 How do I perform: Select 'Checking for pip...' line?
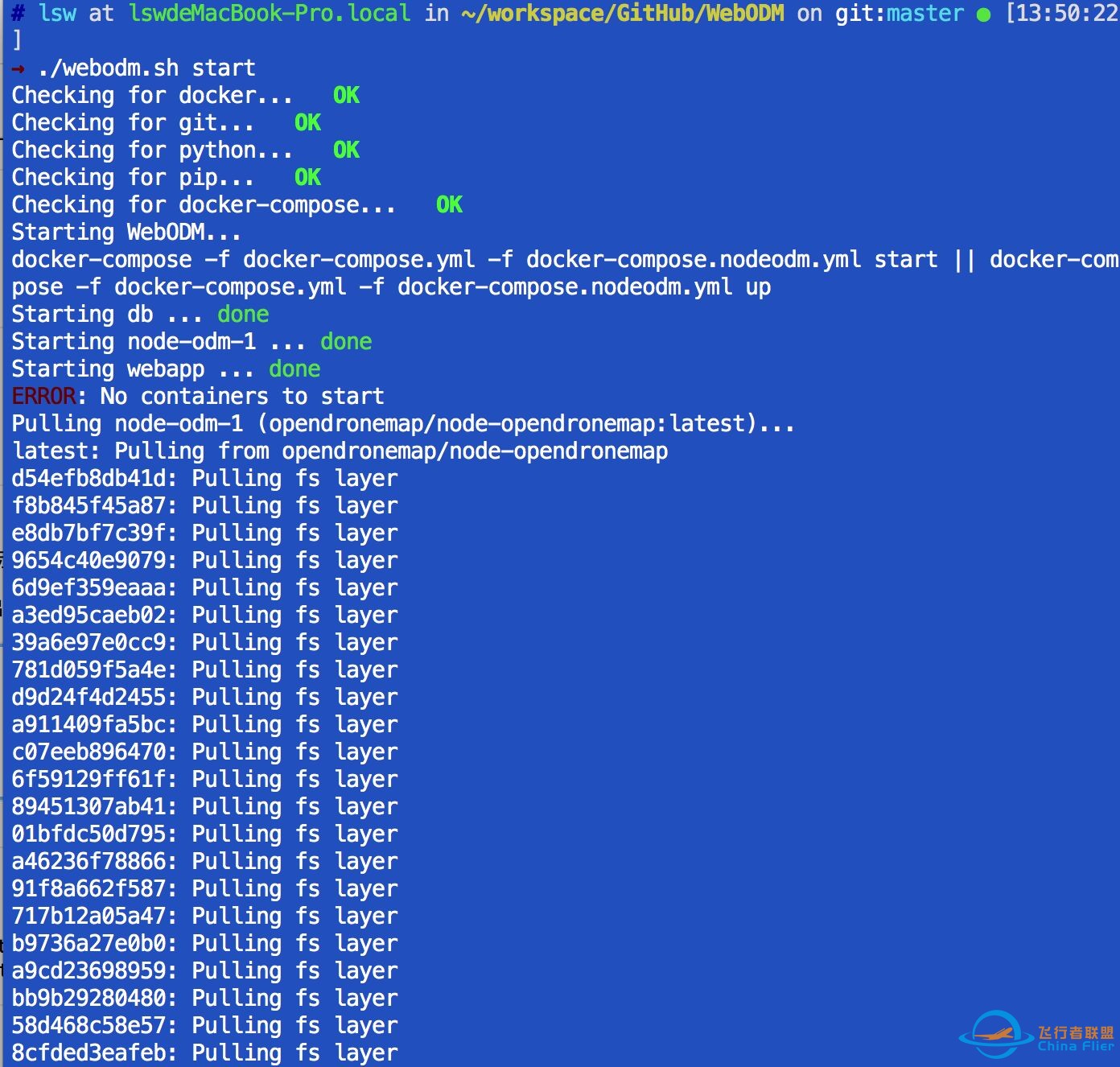pos(167,177)
